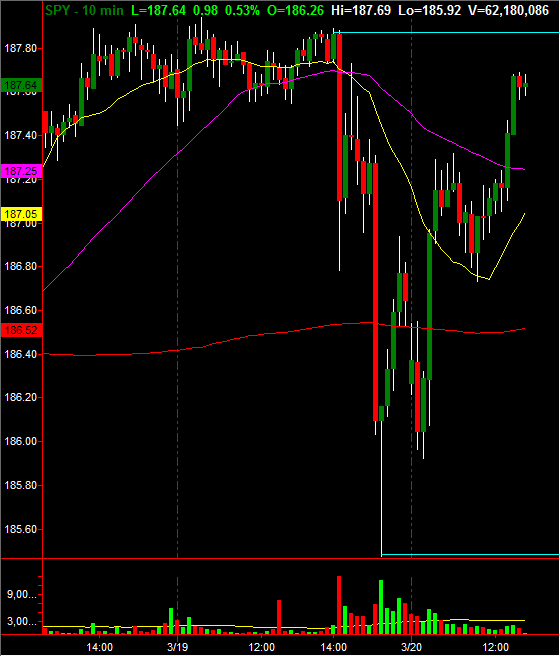Click the magenta 187.25 moving average marker
Image resolution: width=559 pixels, height=656 pixels.
click(x=21, y=171)
